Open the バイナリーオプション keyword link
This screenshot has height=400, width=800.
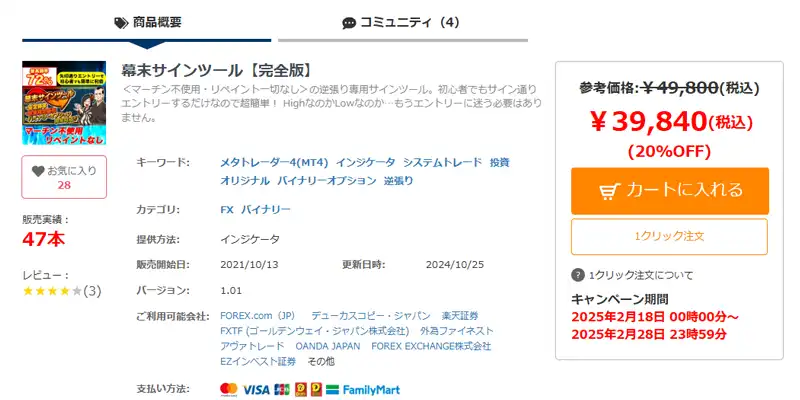[327, 181]
